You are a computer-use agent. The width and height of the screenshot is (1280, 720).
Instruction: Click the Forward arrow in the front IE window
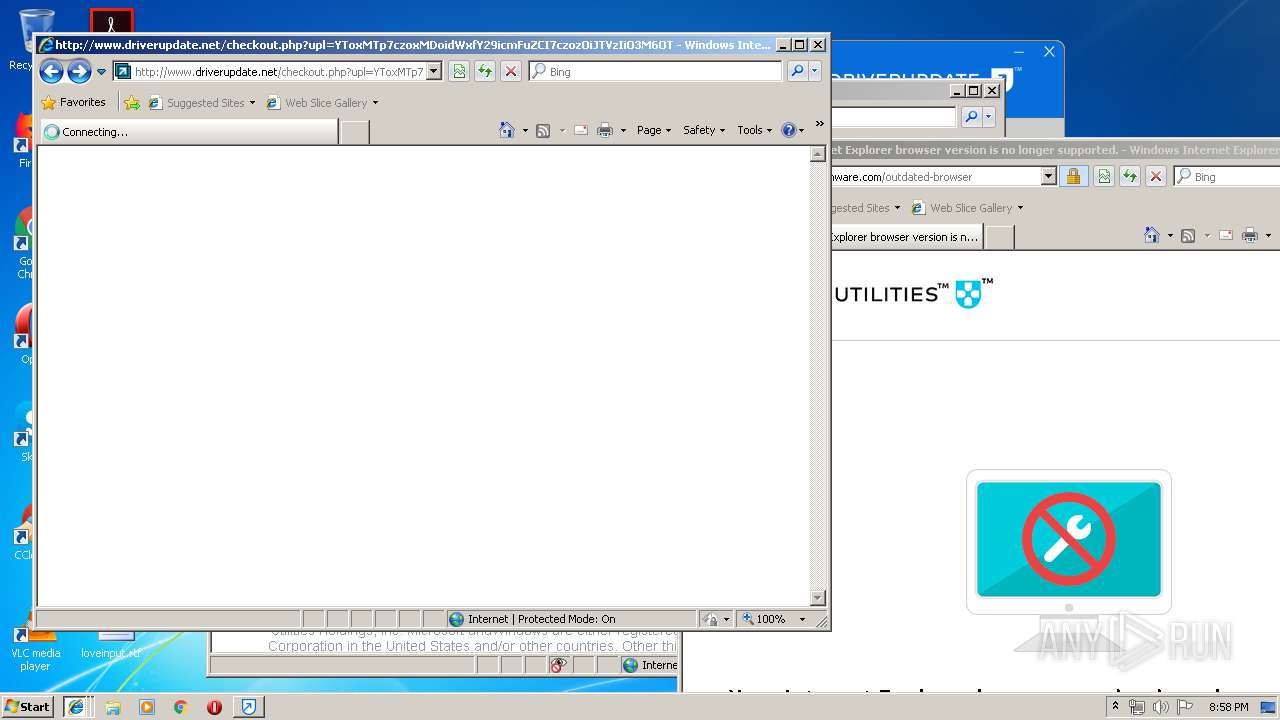click(x=79, y=71)
